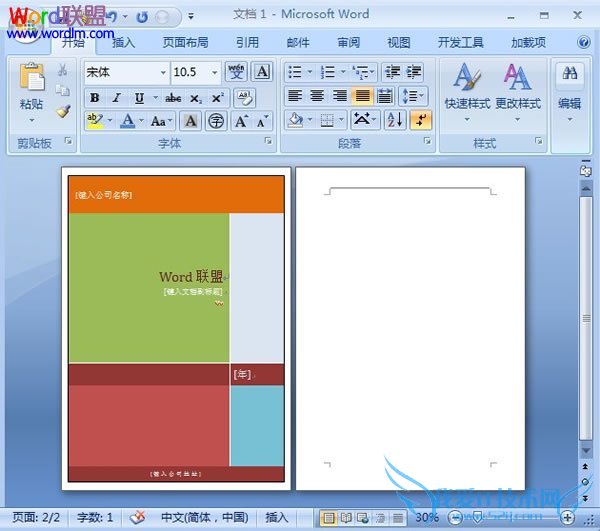
Task: Click the Center alignment icon
Action: click(x=317, y=96)
